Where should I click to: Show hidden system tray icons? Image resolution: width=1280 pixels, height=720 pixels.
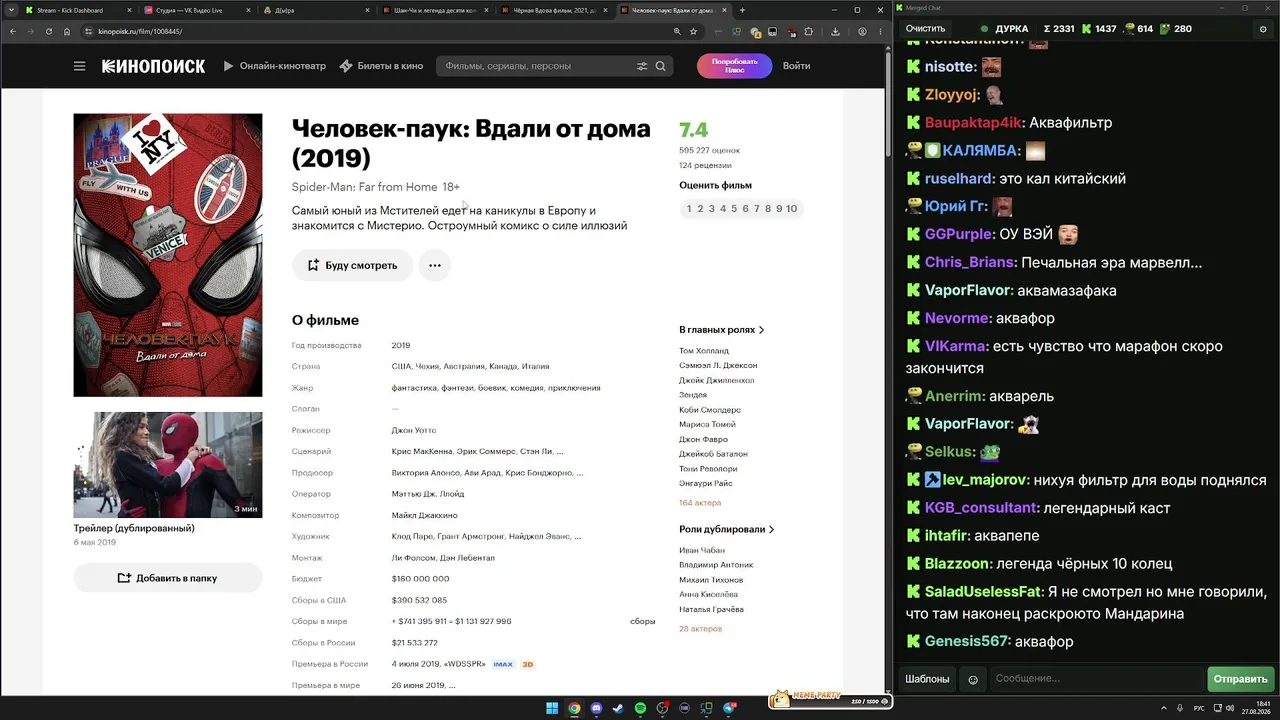(1163, 708)
